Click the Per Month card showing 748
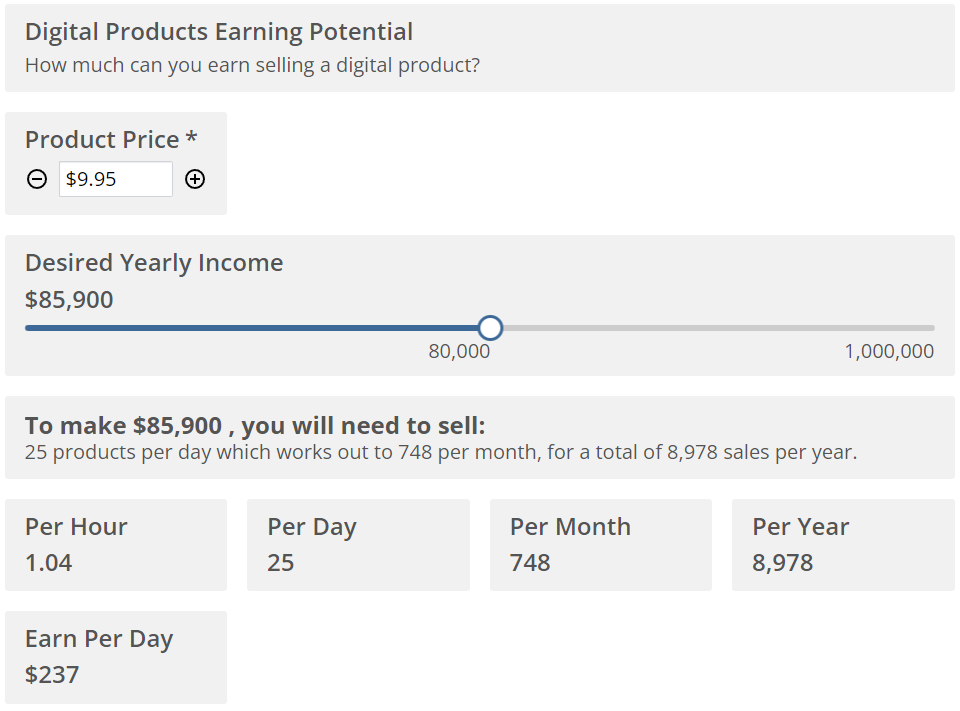The image size is (960, 711). (600, 544)
